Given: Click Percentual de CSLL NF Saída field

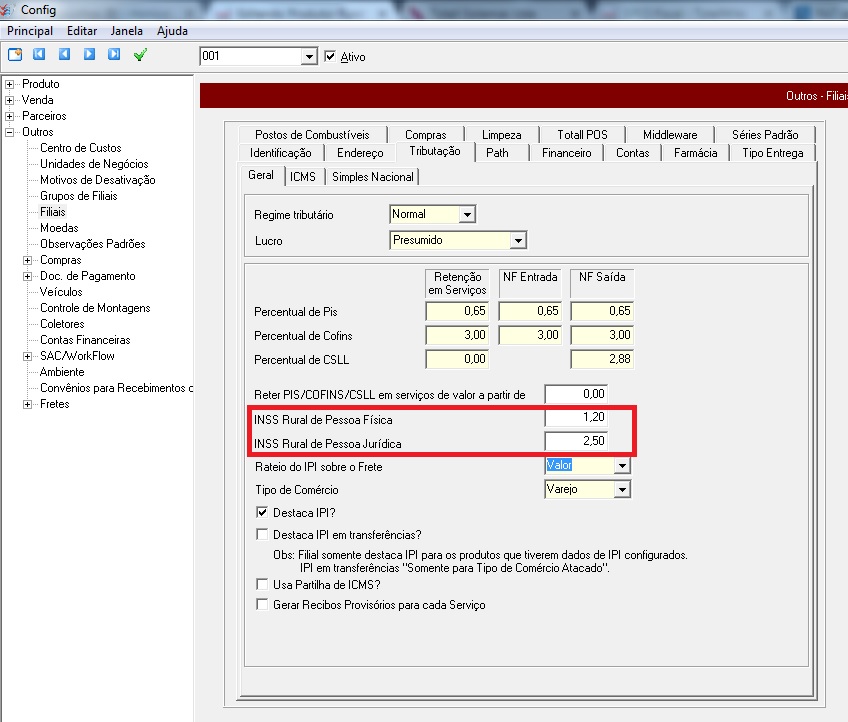Looking at the screenshot, I should [602, 359].
